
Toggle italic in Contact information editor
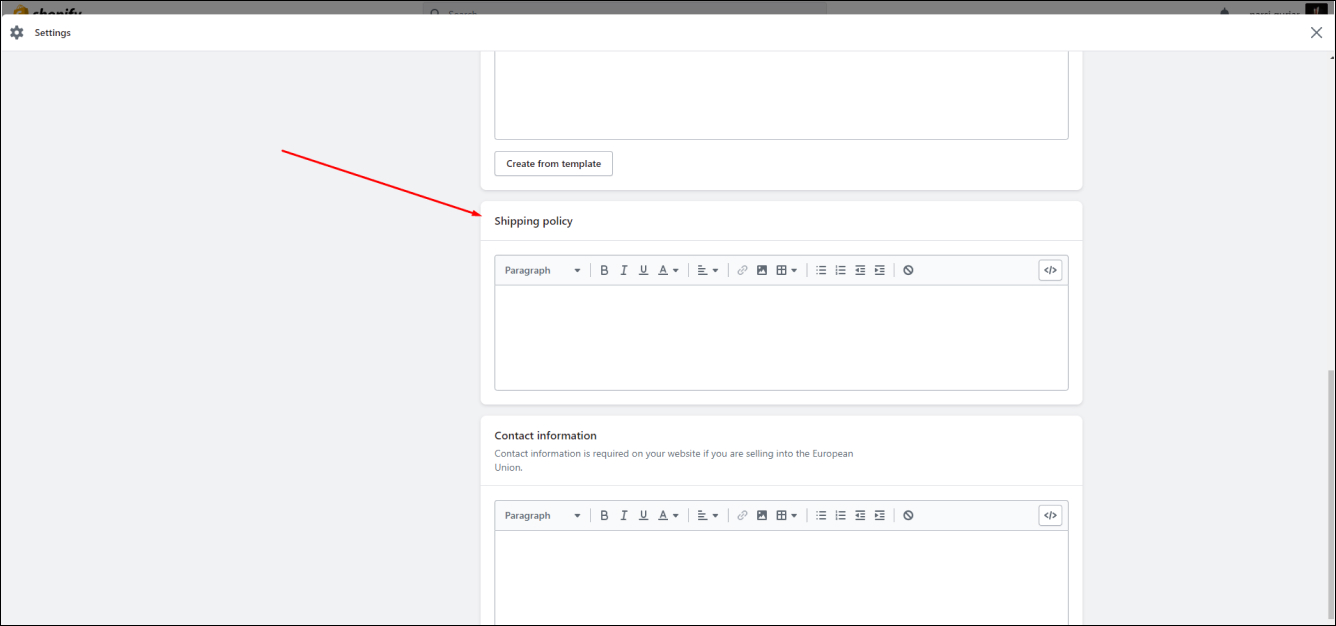(x=624, y=515)
